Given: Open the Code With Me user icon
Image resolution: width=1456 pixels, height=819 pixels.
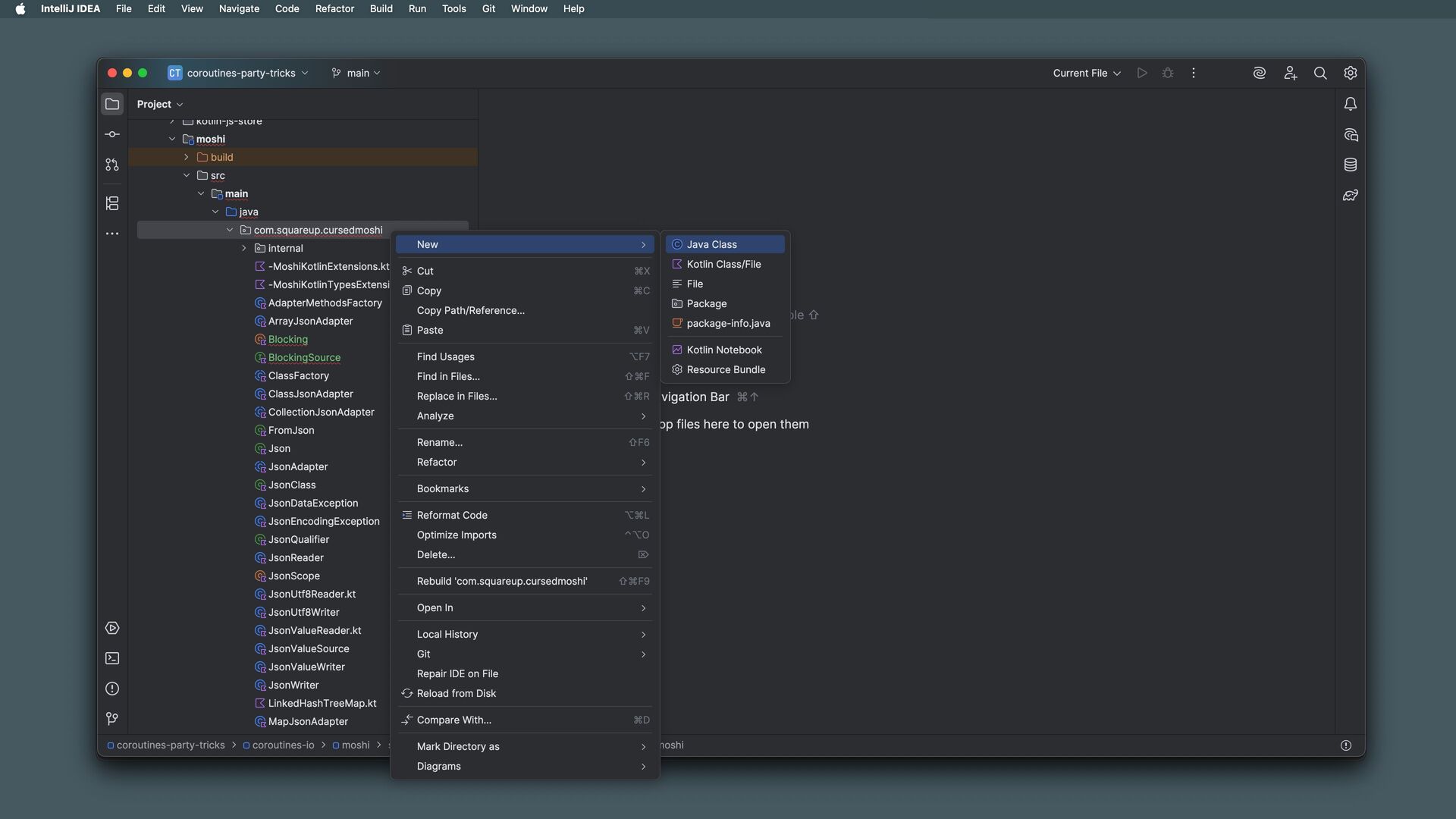Looking at the screenshot, I should [1290, 73].
